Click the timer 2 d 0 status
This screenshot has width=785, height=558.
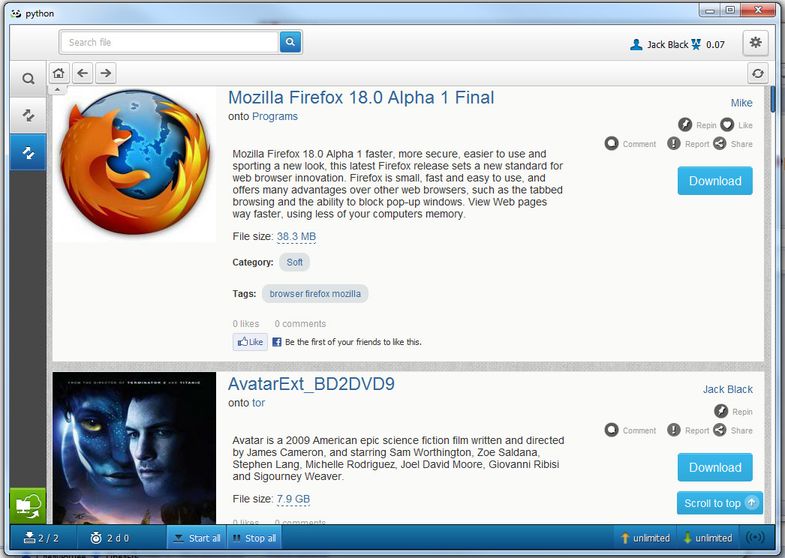pyautogui.click(x=110, y=538)
